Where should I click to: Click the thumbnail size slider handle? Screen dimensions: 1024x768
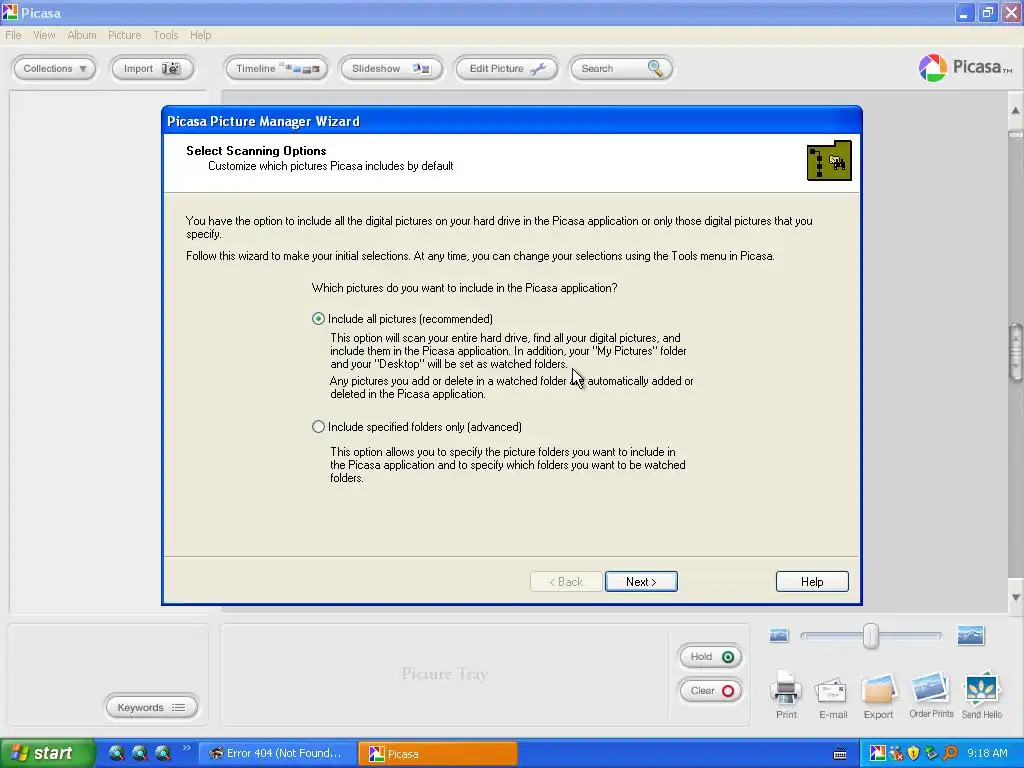point(871,635)
